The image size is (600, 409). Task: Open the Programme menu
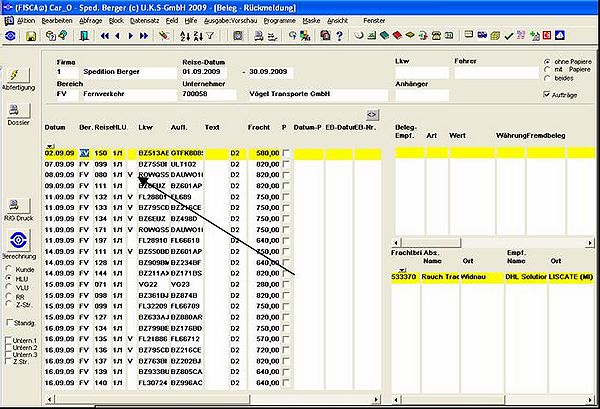click(279, 21)
